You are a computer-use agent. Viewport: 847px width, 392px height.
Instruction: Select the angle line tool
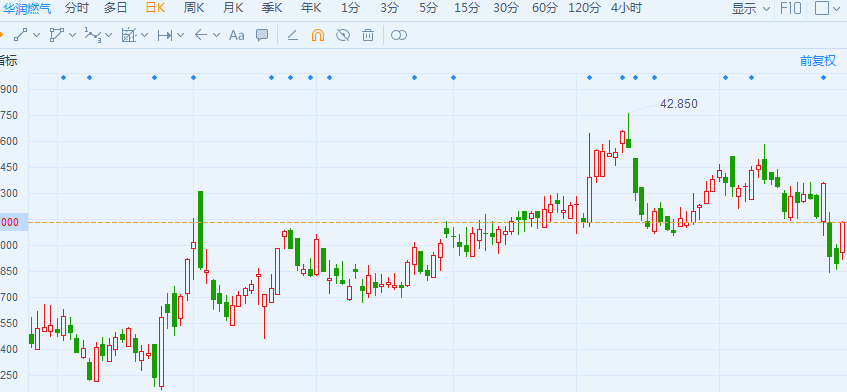pyautogui.click(x=292, y=35)
